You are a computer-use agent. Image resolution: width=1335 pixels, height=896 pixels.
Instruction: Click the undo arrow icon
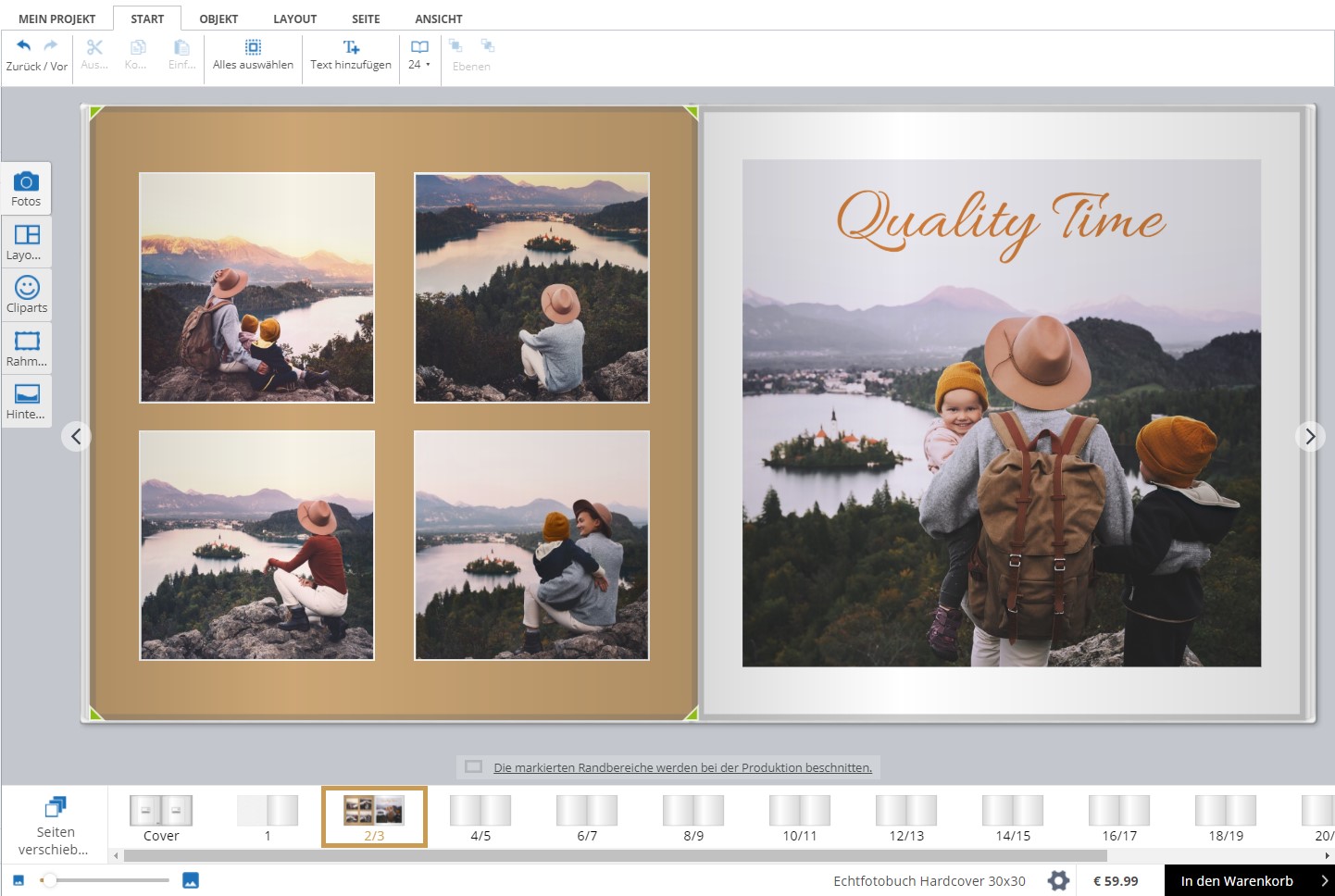(24, 46)
